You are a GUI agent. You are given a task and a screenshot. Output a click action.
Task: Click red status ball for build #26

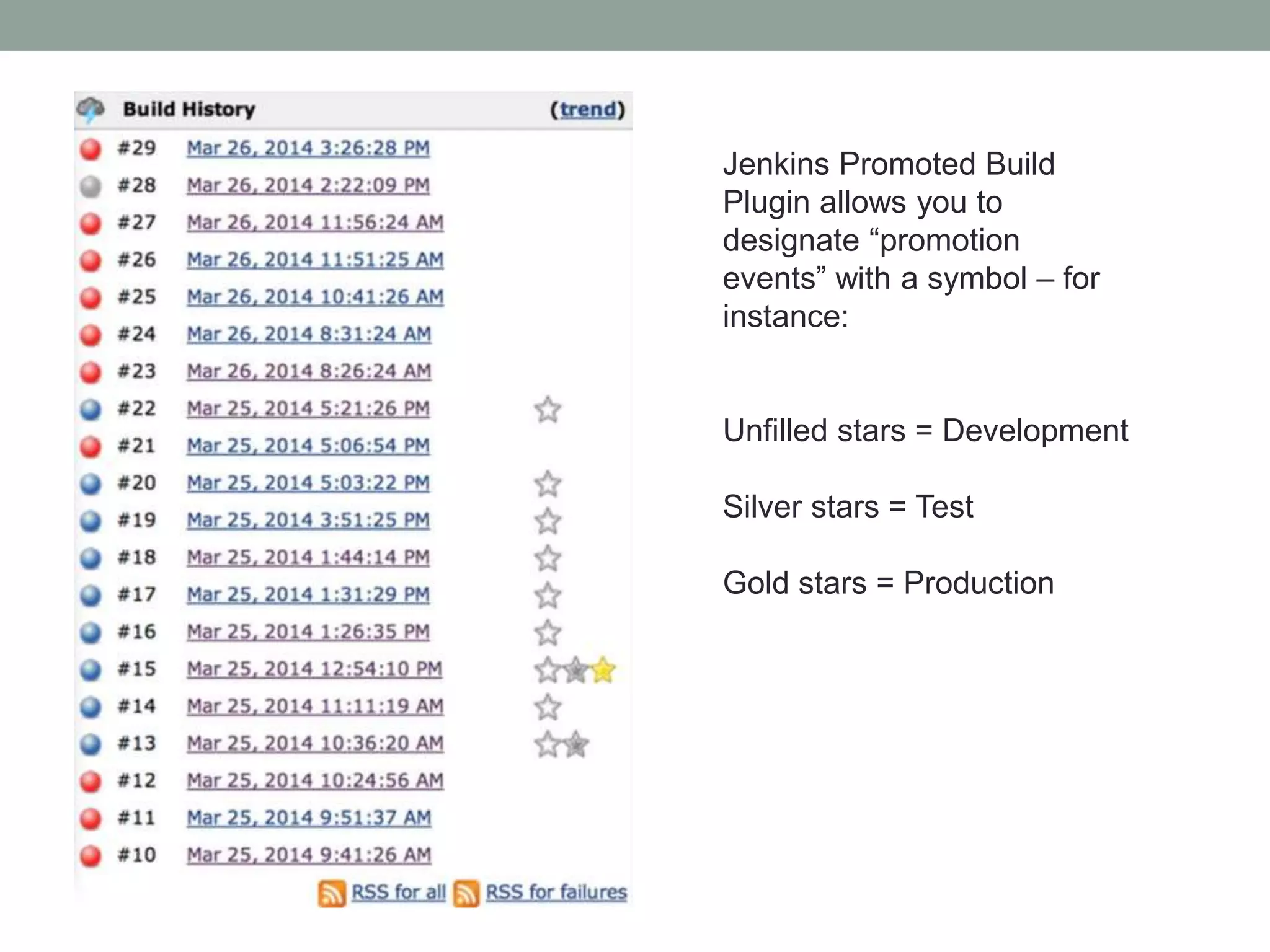click(x=91, y=260)
